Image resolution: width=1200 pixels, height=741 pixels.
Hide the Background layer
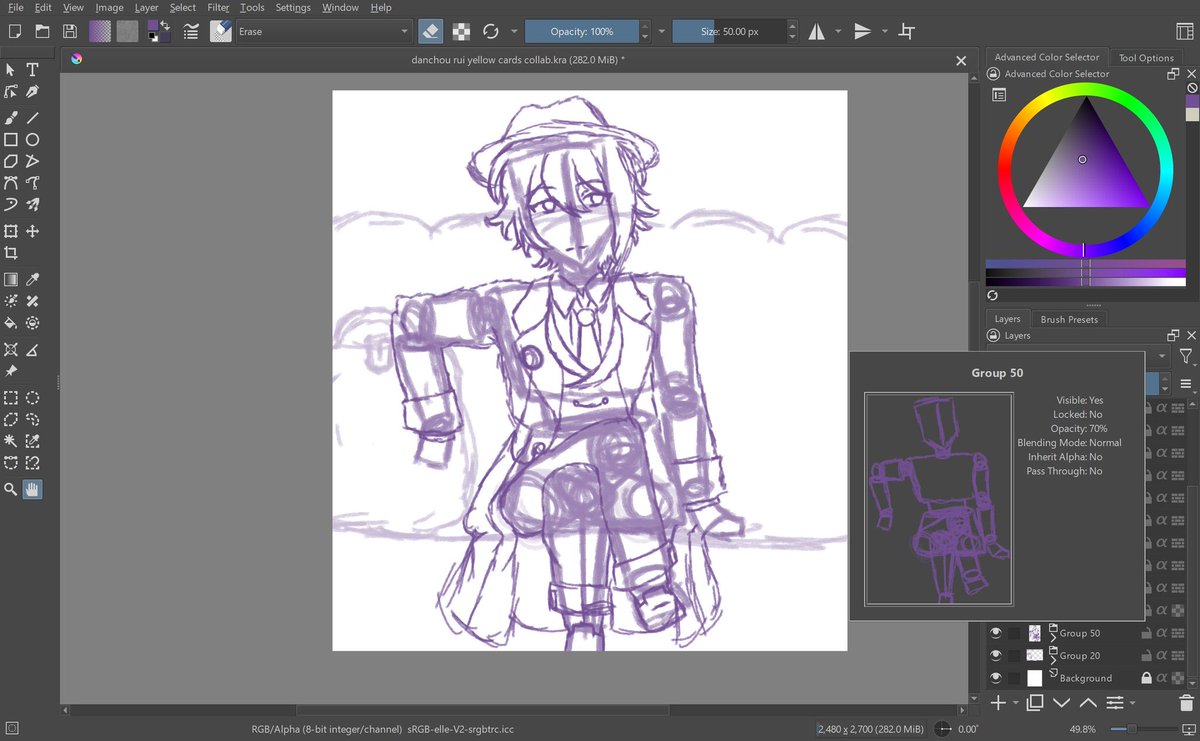click(995, 678)
